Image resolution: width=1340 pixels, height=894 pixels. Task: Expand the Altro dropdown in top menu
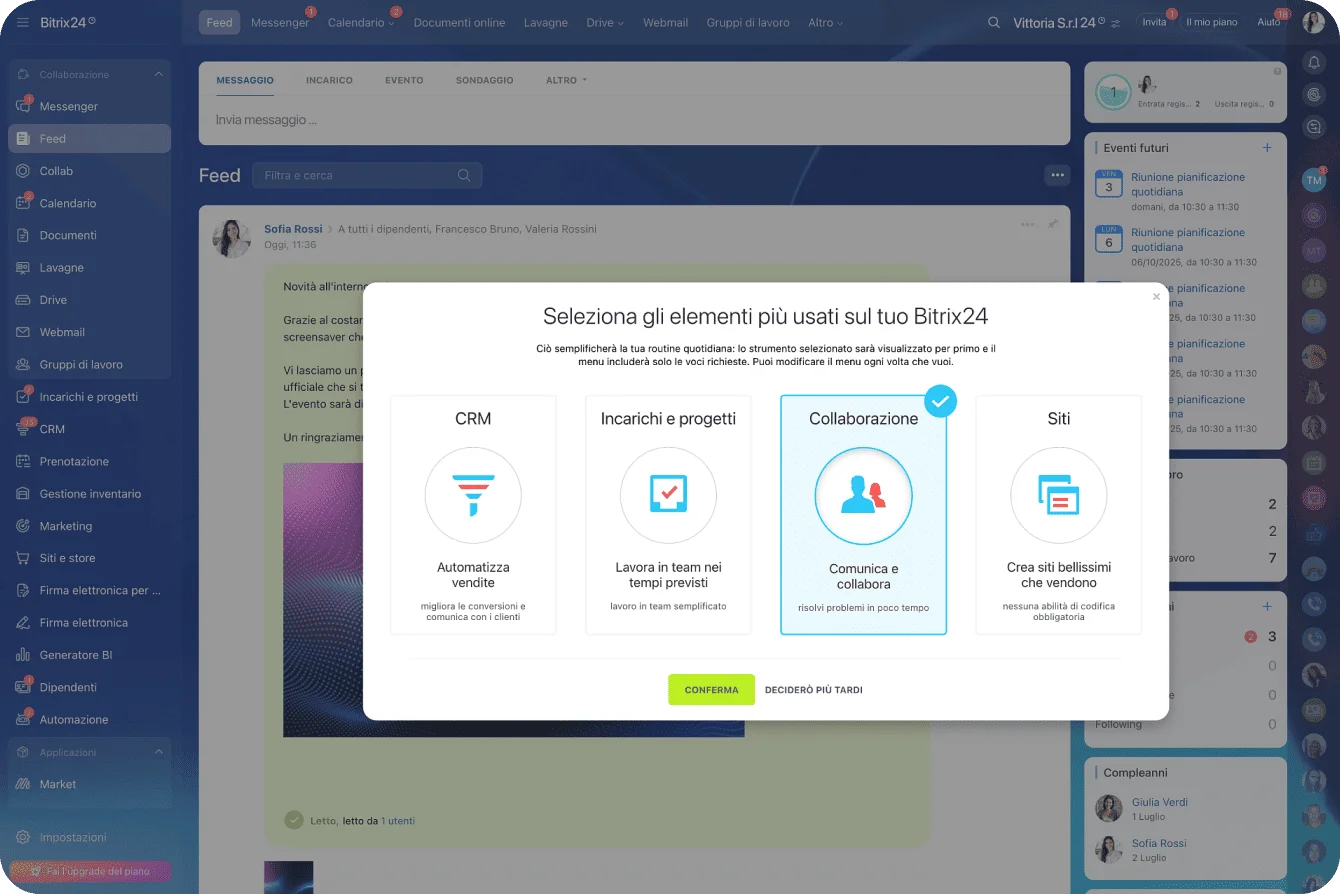[825, 22]
